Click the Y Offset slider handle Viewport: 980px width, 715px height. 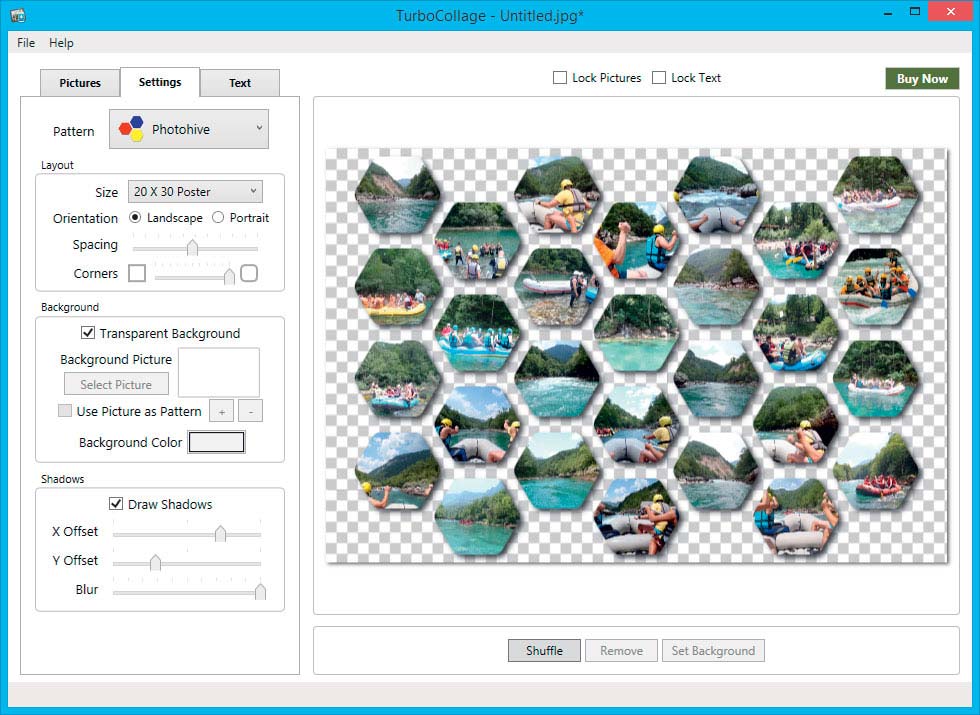[155, 562]
